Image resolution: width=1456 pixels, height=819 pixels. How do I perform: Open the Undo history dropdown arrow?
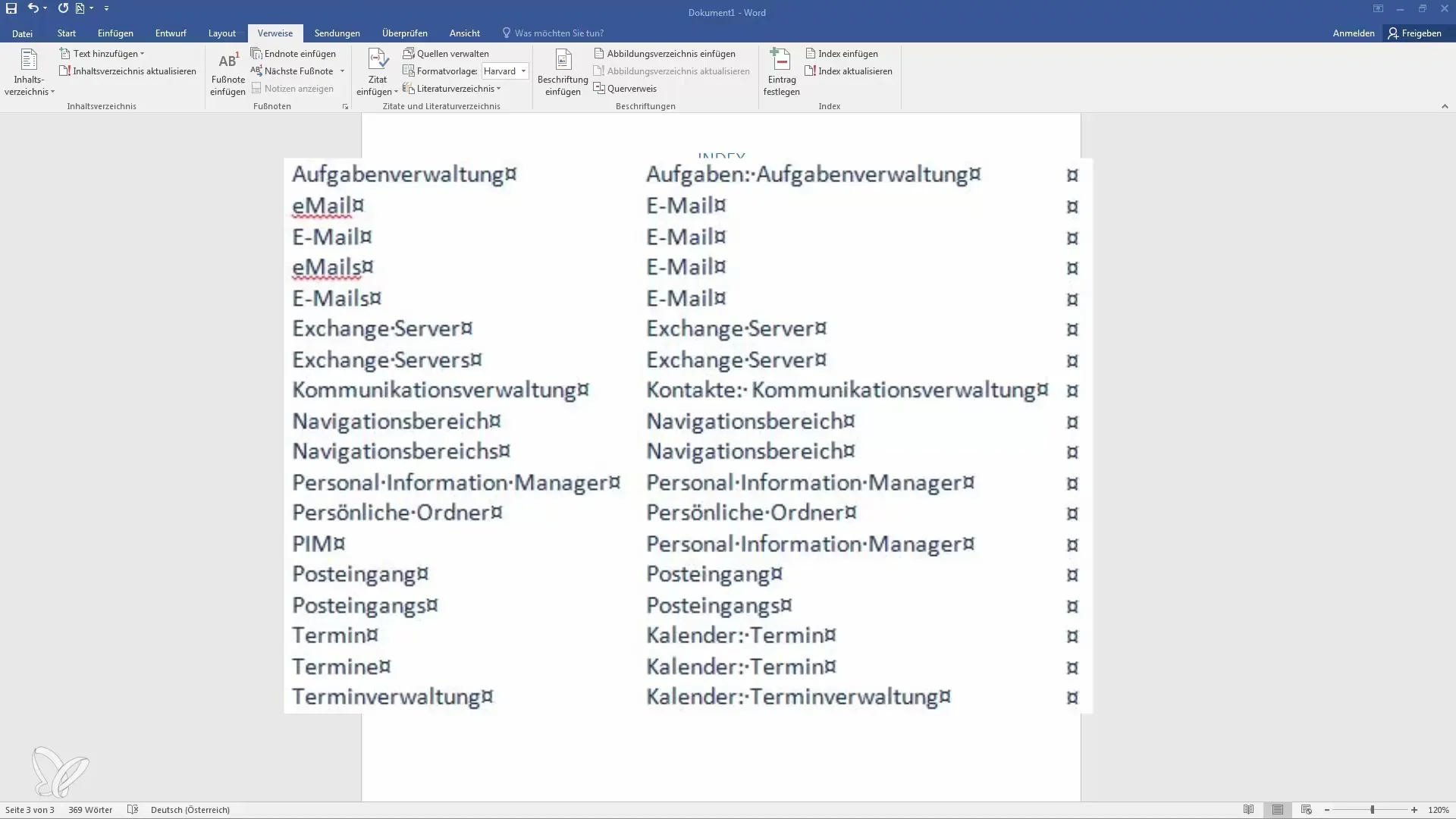tap(45, 8)
